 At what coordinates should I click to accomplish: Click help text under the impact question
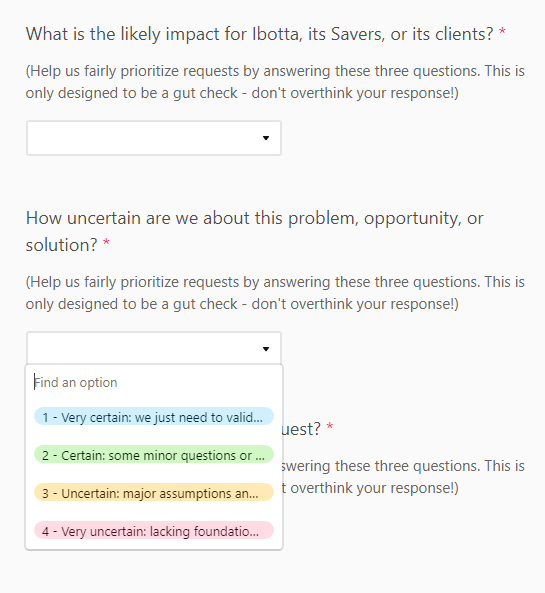[x=275, y=82]
